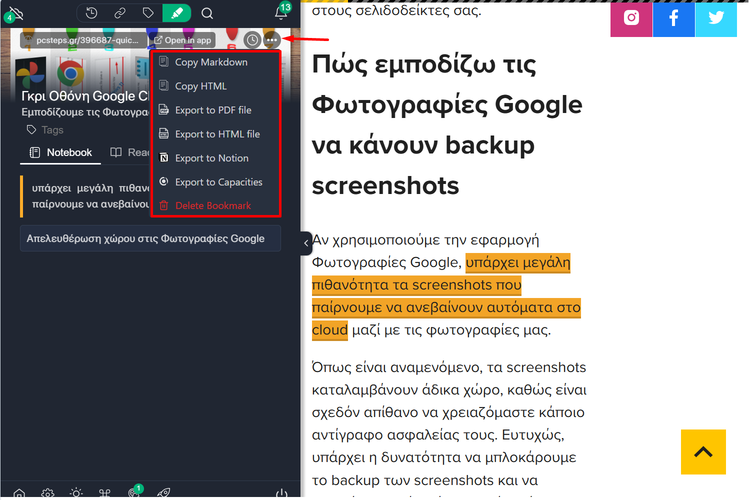Click the Open in app button
This screenshot has height=500, width=750.
(183, 40)
